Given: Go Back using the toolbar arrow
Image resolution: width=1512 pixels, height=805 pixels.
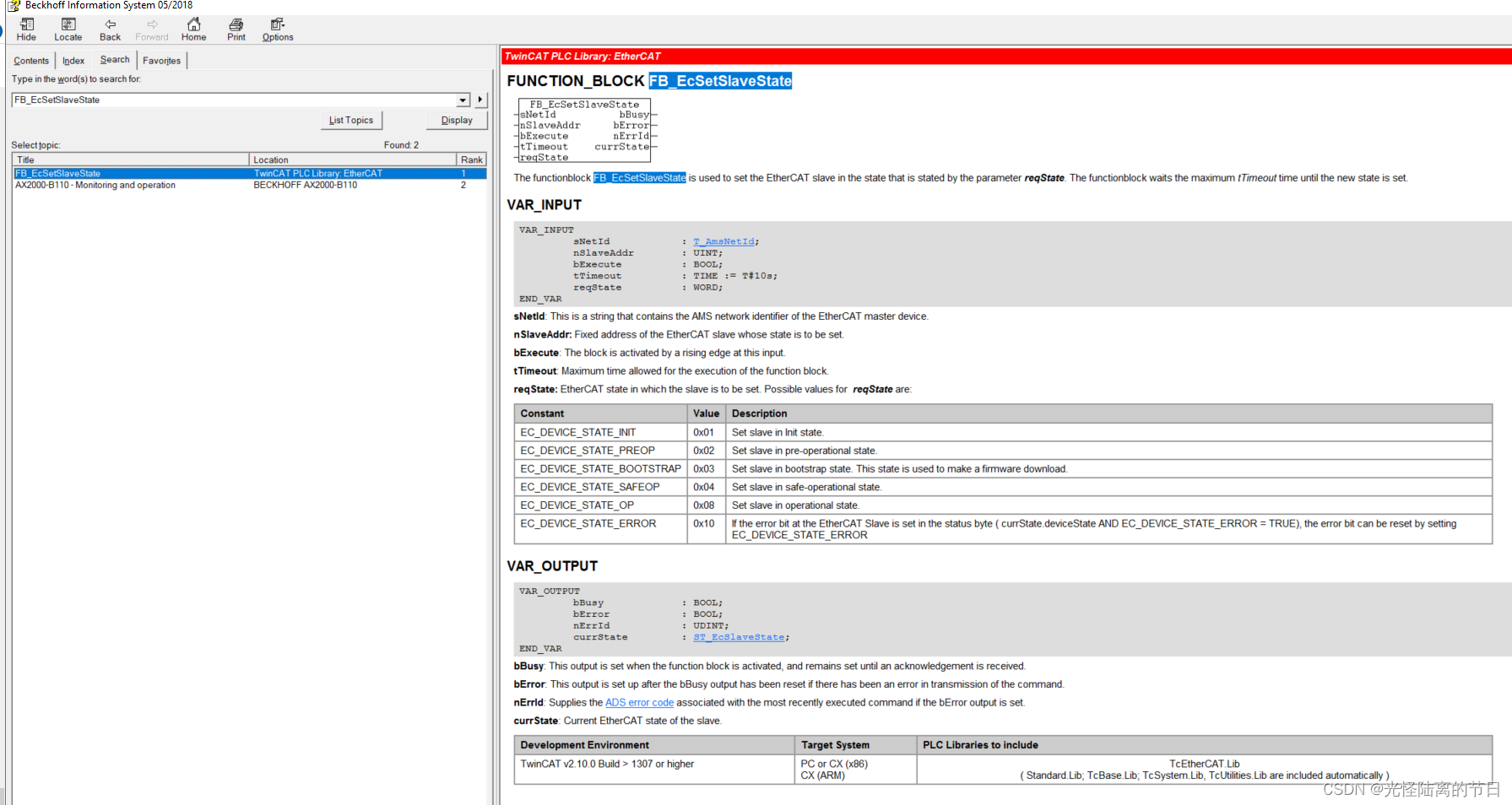Looking at the screenshot, I should 111,30.
